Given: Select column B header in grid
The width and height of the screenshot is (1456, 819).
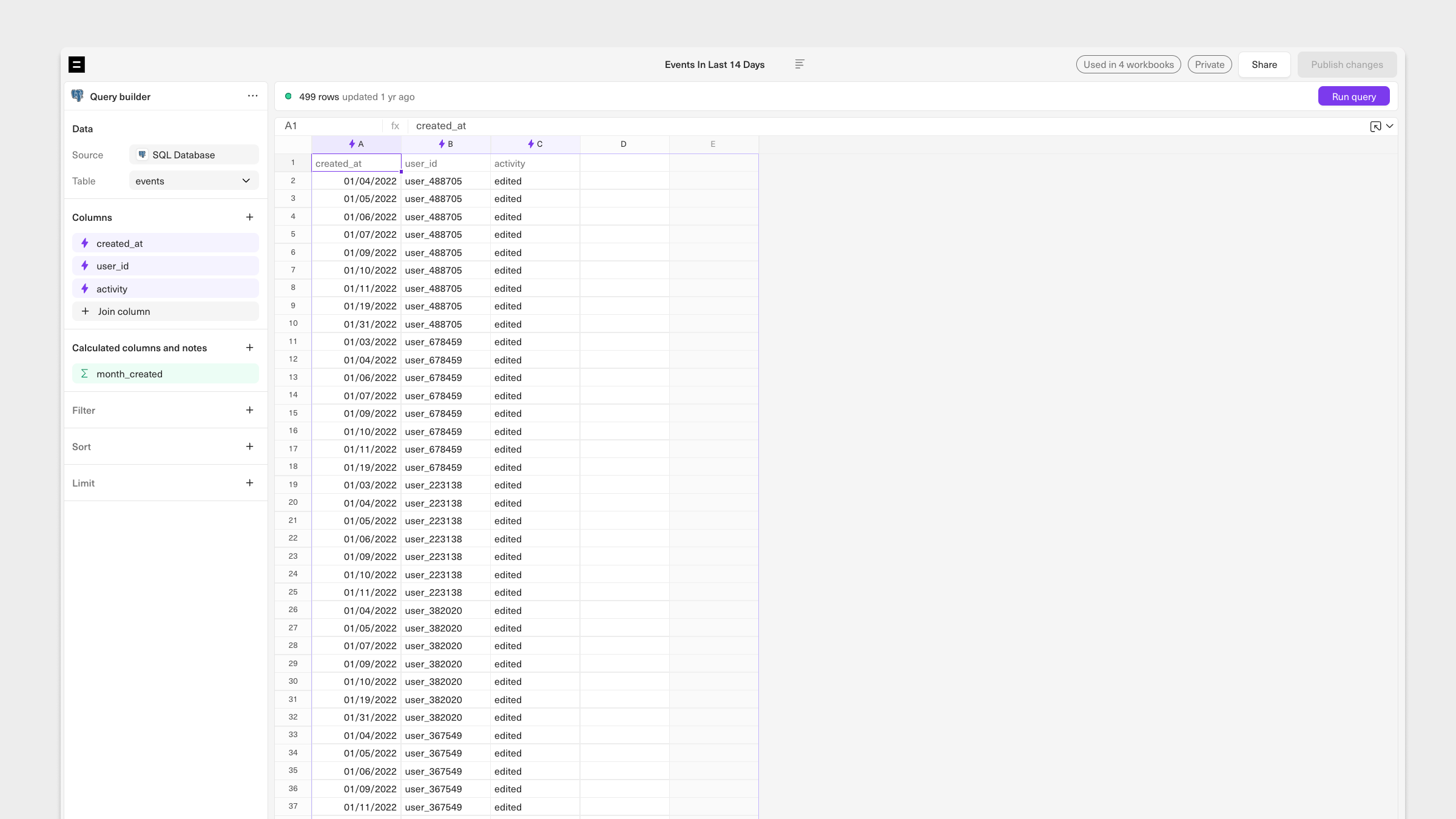Looking at the screenshot, I should (x=446, y=144).
